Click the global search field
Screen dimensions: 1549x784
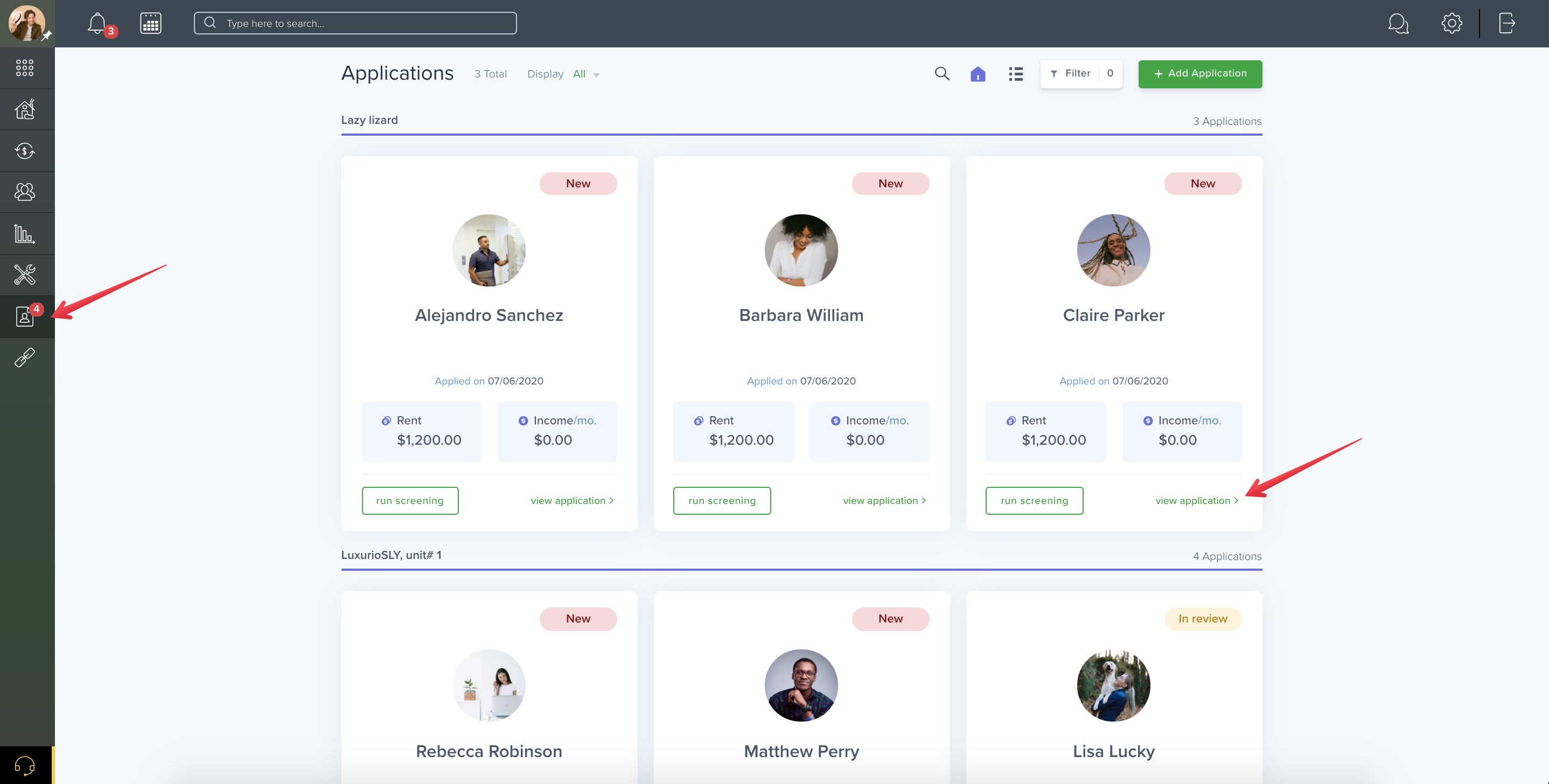click(355, 24)
